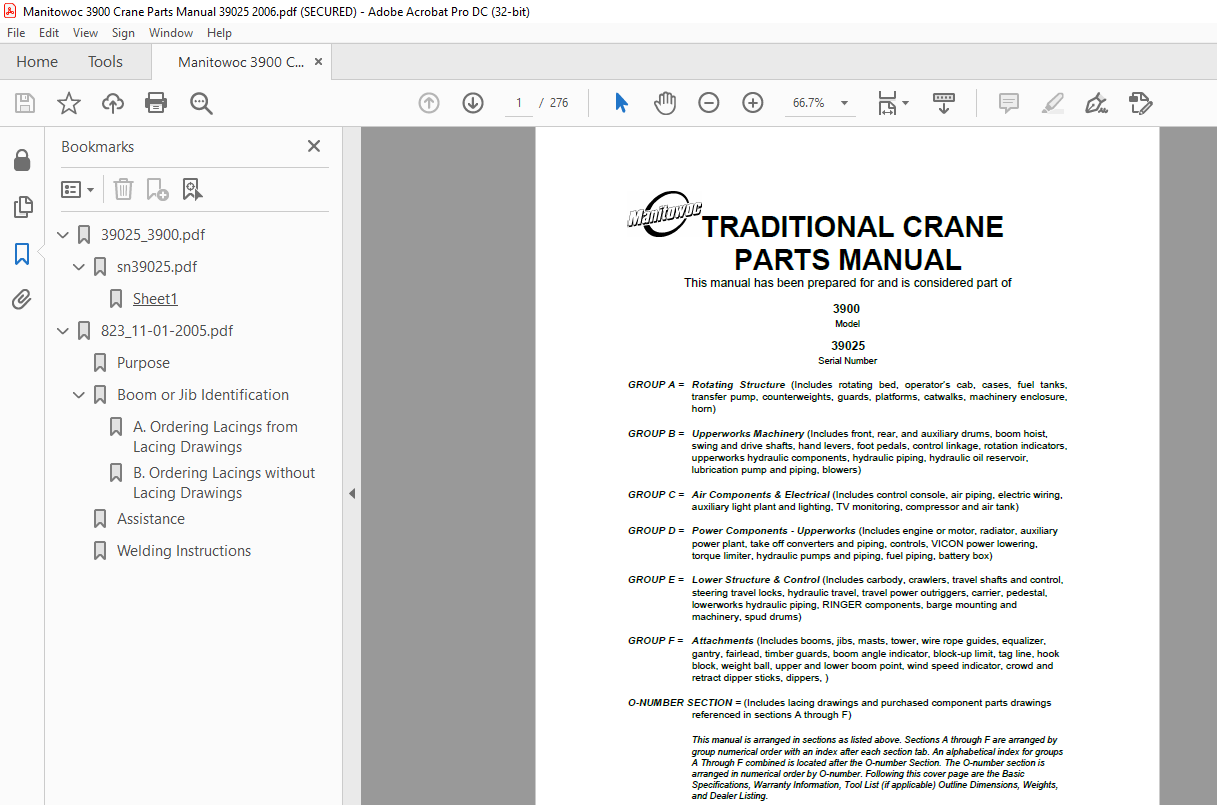Select B. Ordering Lacings without Lacing Drawings
Image resolution: width=1217 pixels, height=805 pixels.
[224, 483]
